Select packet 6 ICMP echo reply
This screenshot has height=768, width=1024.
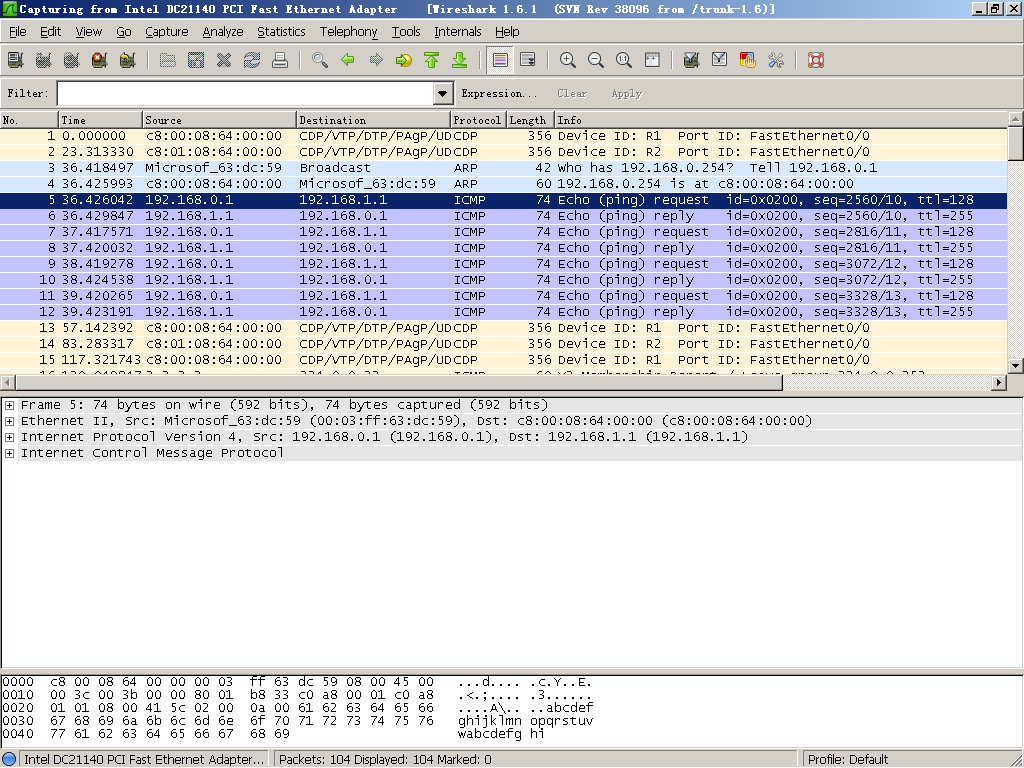click(504, 216)
